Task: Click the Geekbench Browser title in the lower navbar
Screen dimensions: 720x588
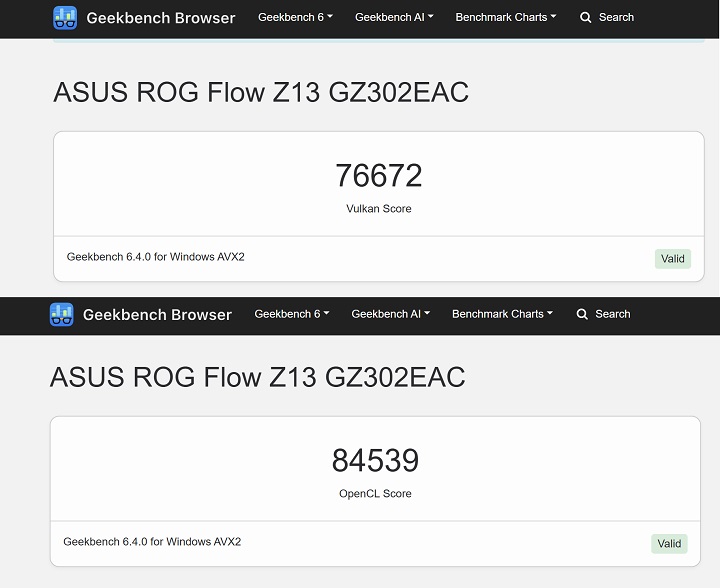Action: [x=157, y=314]
